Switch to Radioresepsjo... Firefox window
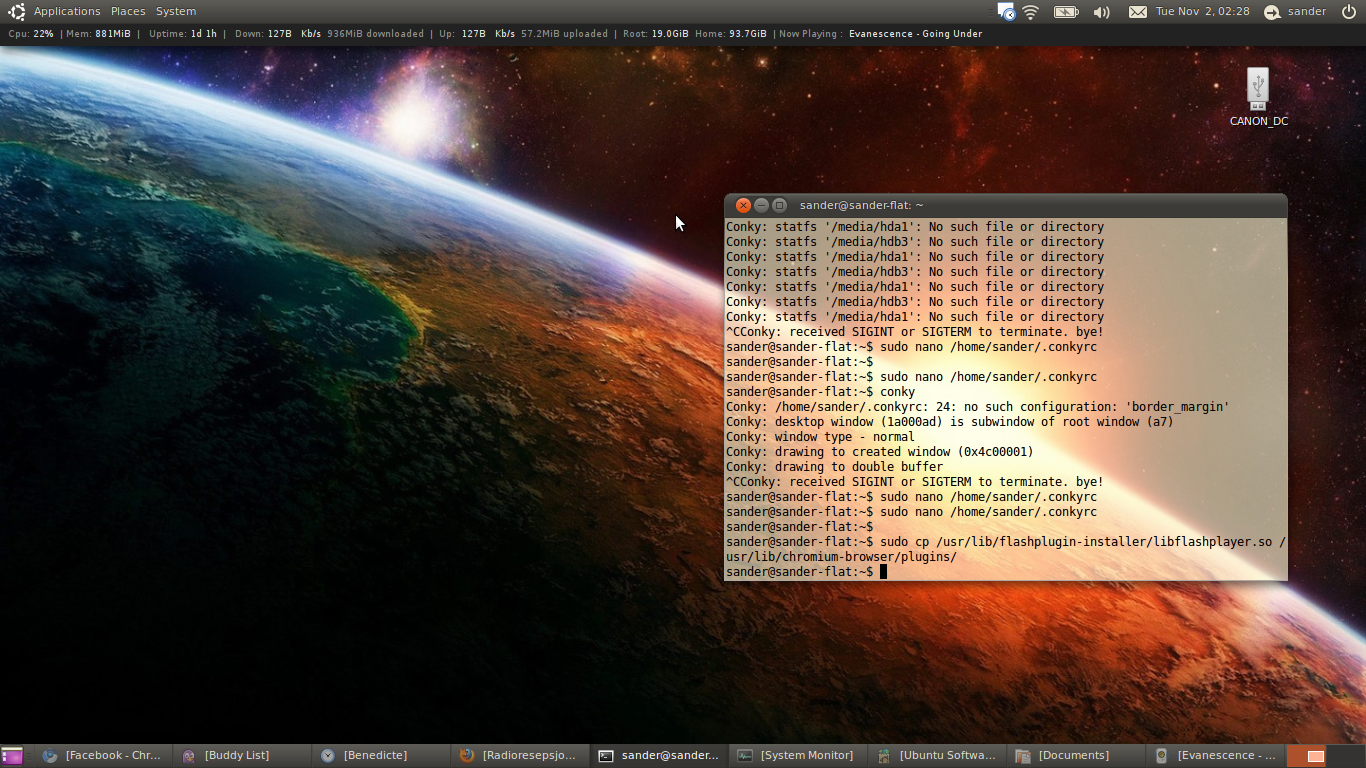 pos(518,756)
